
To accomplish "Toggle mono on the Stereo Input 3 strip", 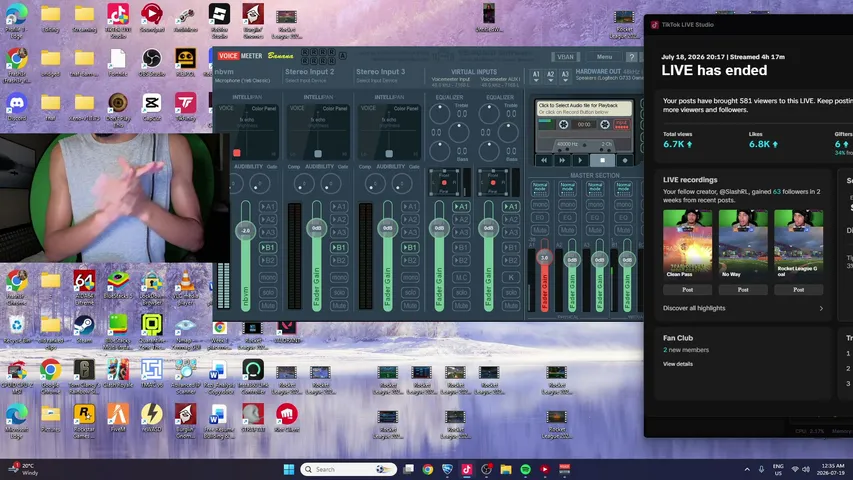I will [x=410, y=278].
